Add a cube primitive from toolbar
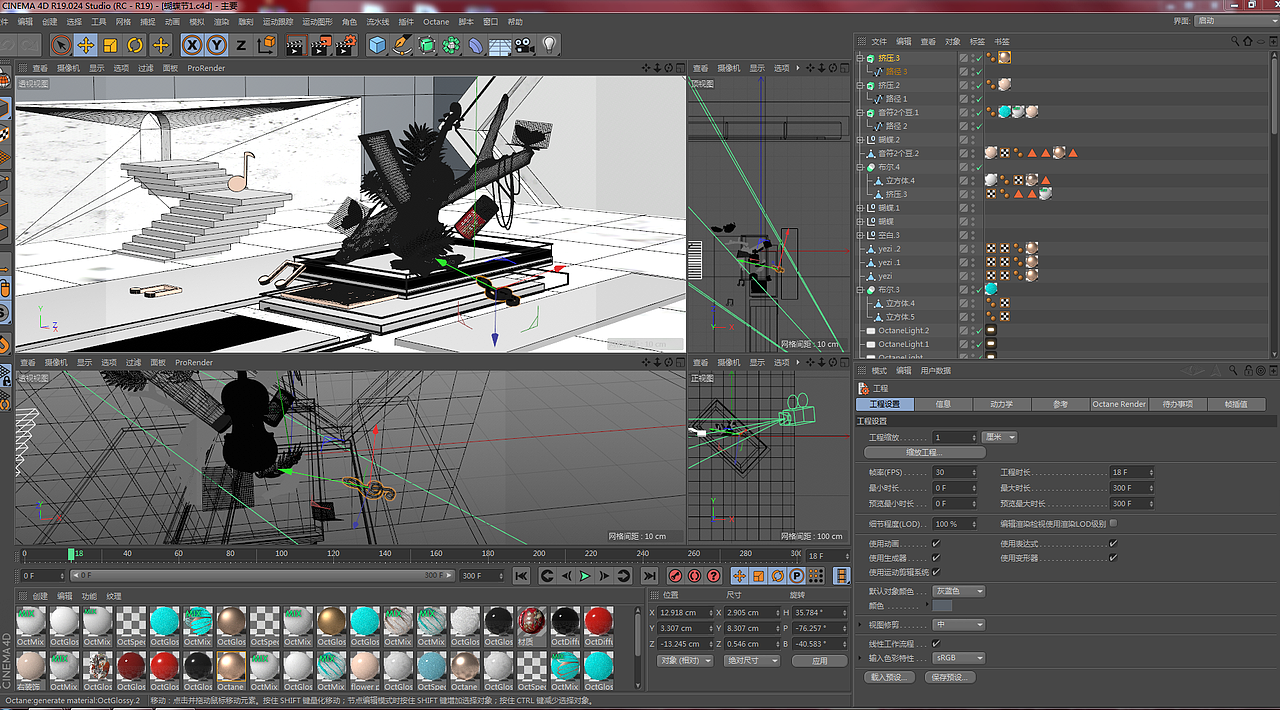The height and width of the screenshot is (710, 1280). click(377, 45)
